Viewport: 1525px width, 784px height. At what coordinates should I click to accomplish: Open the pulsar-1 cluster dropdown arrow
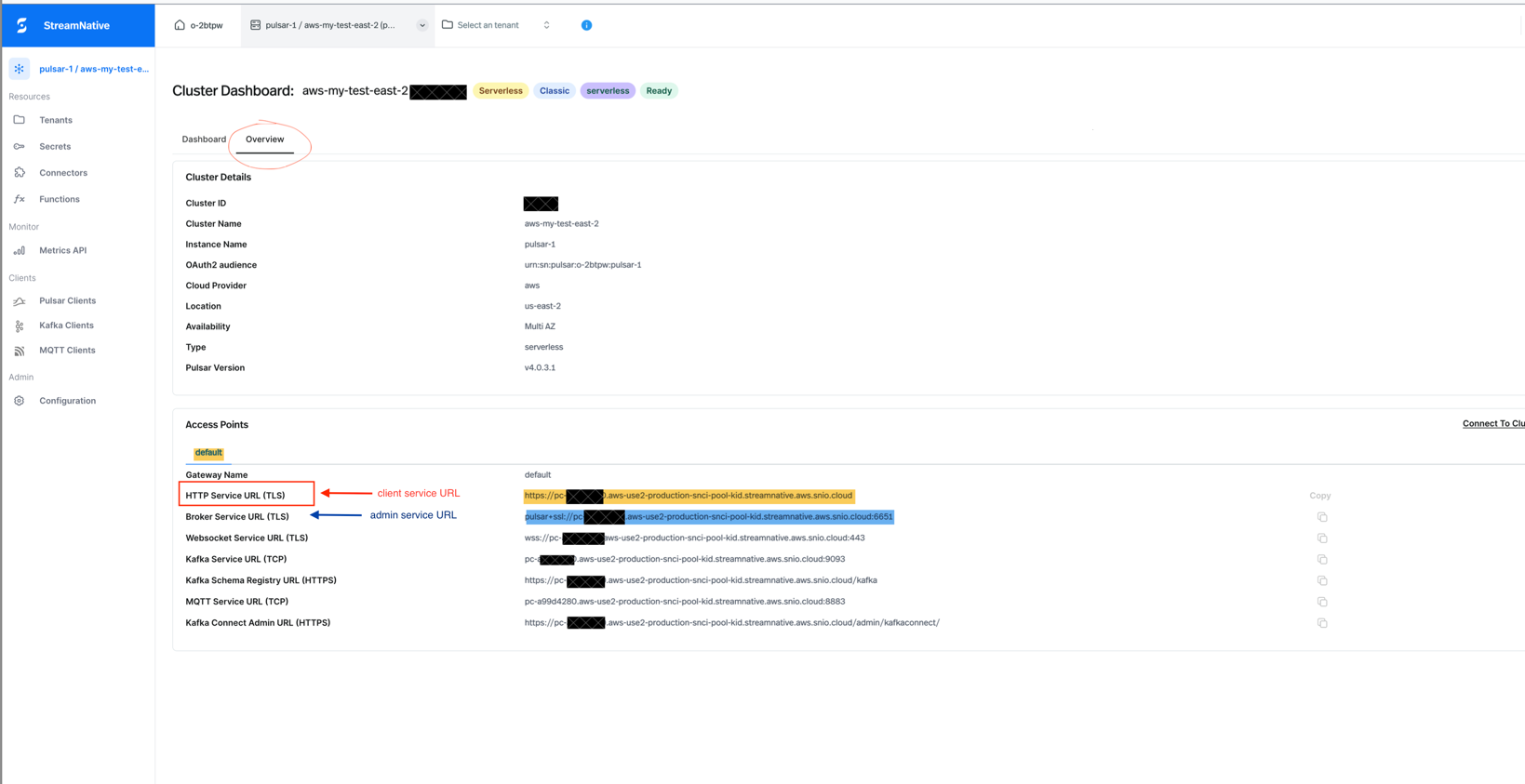click(422, 25)
